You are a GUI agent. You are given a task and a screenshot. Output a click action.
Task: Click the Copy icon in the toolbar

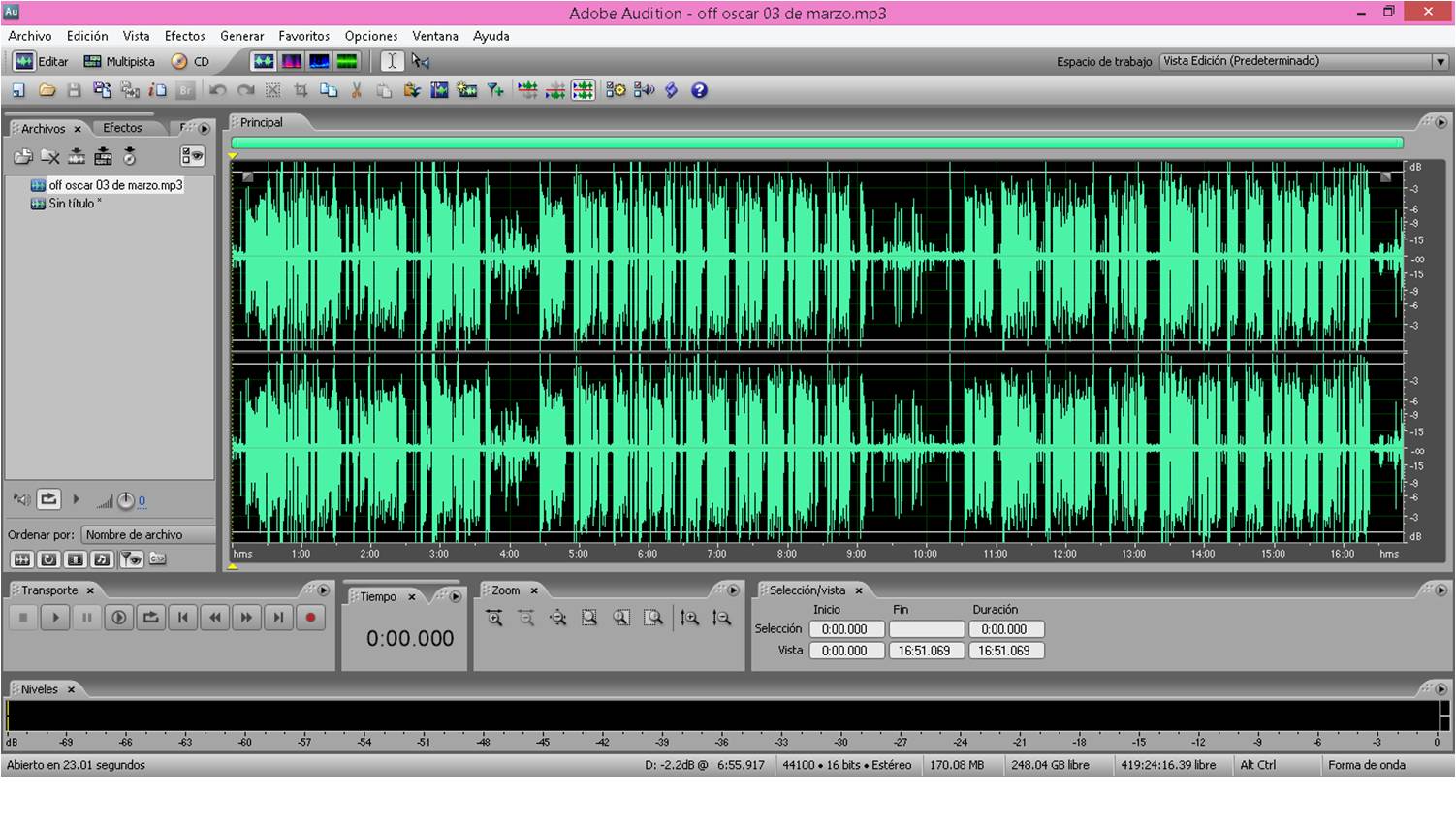click(x=329, y=90)
